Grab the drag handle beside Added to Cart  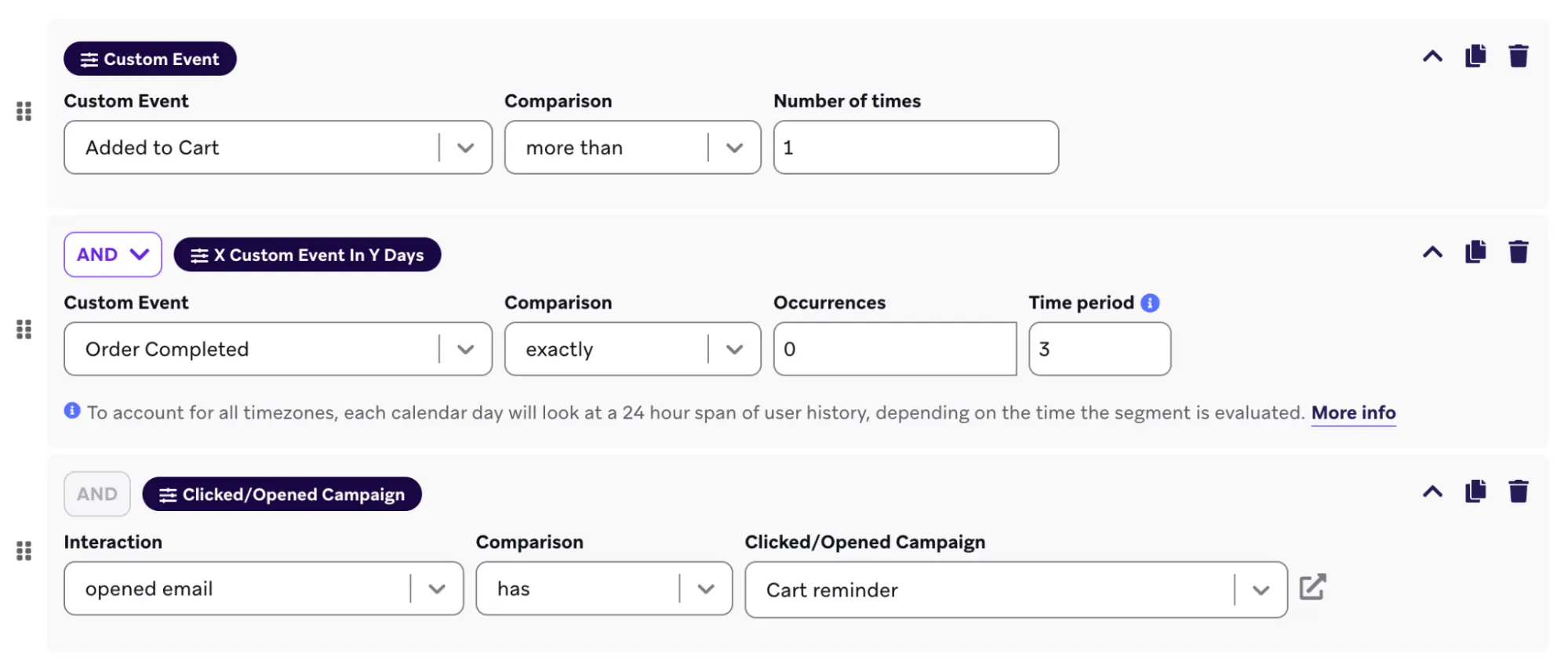pos(24,112)
